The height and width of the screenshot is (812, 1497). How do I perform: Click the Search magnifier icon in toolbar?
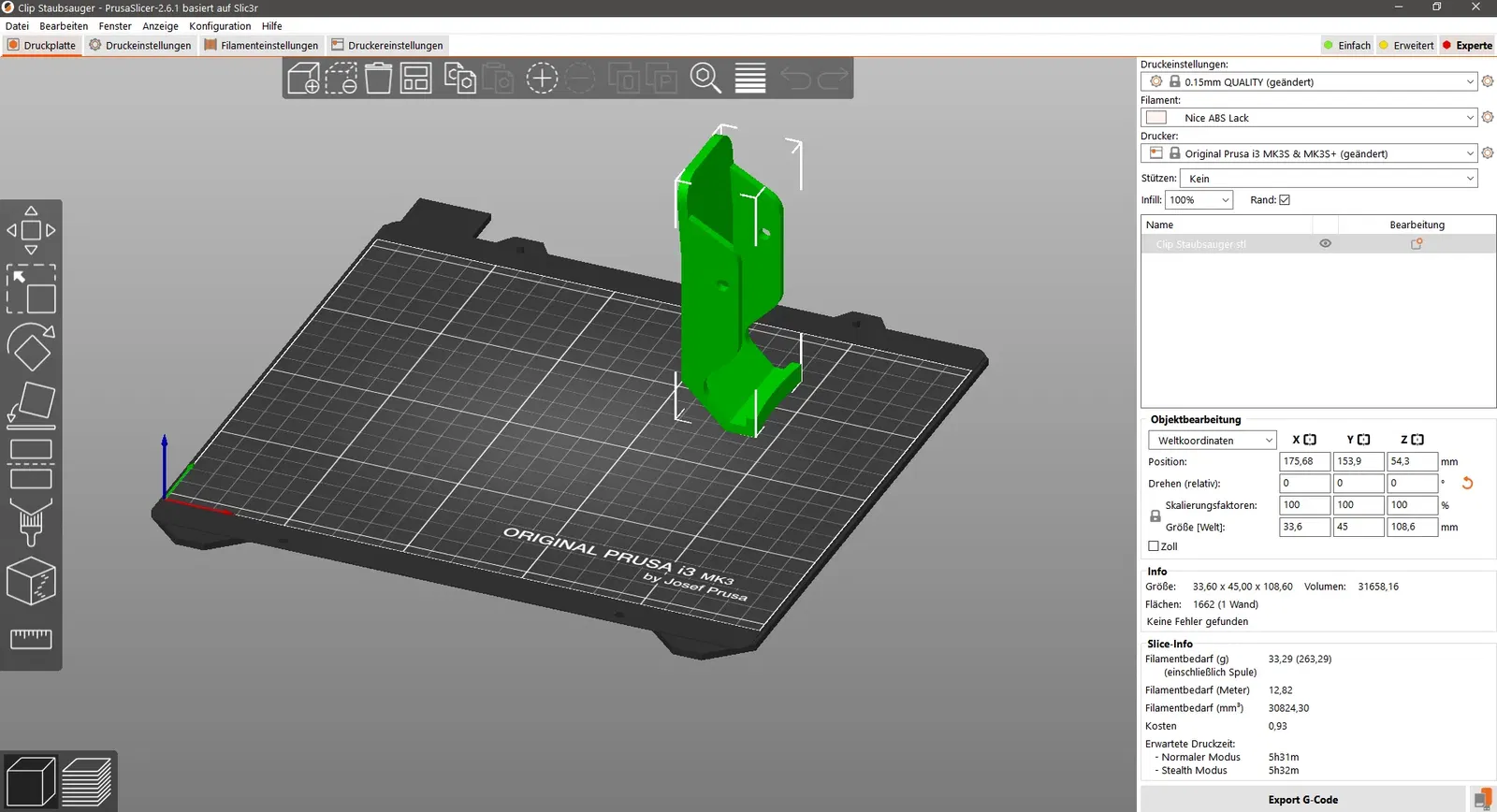705,78
